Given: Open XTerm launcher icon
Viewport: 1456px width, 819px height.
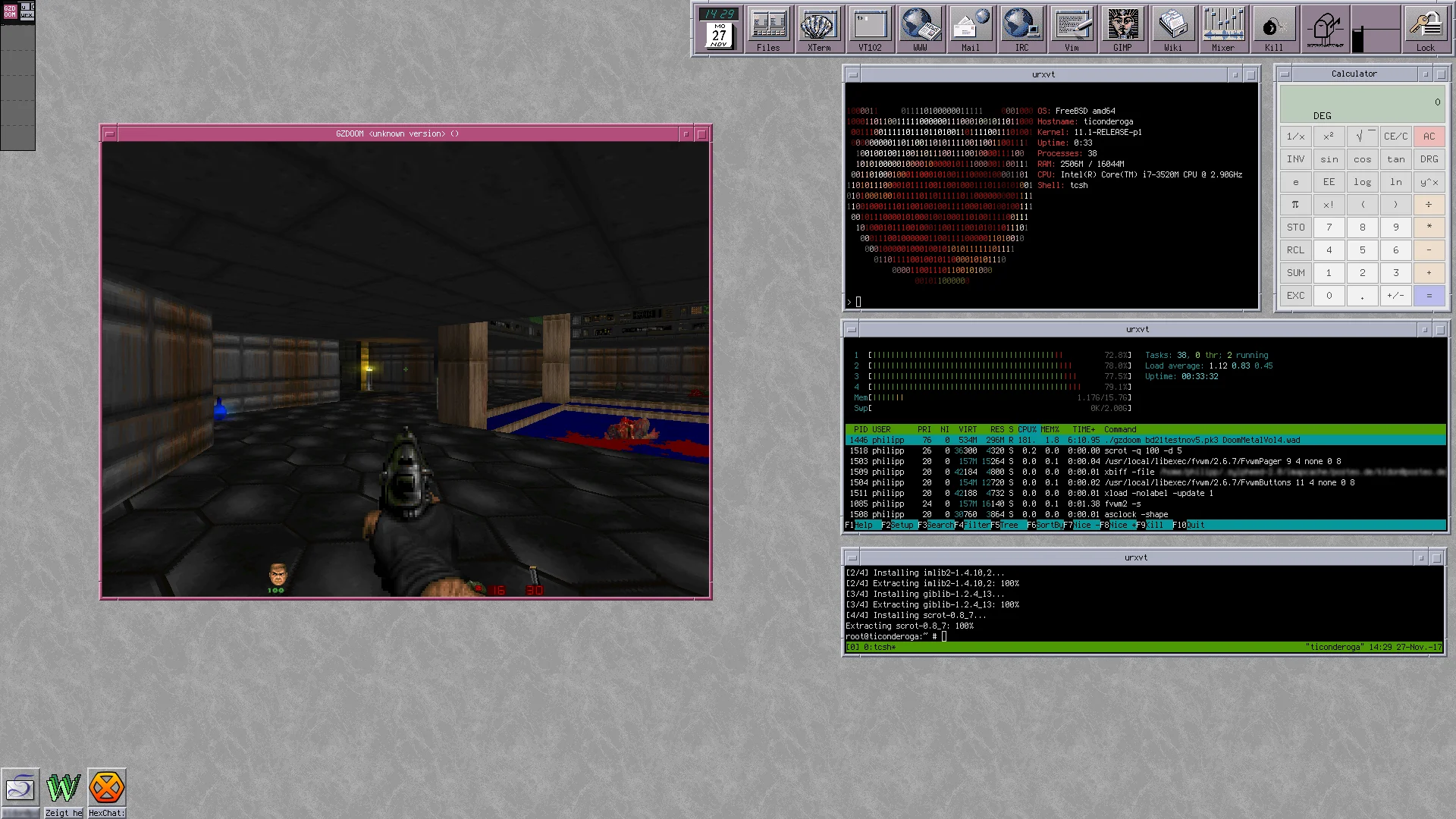Looking at the screenshot, I should point(819,30).
